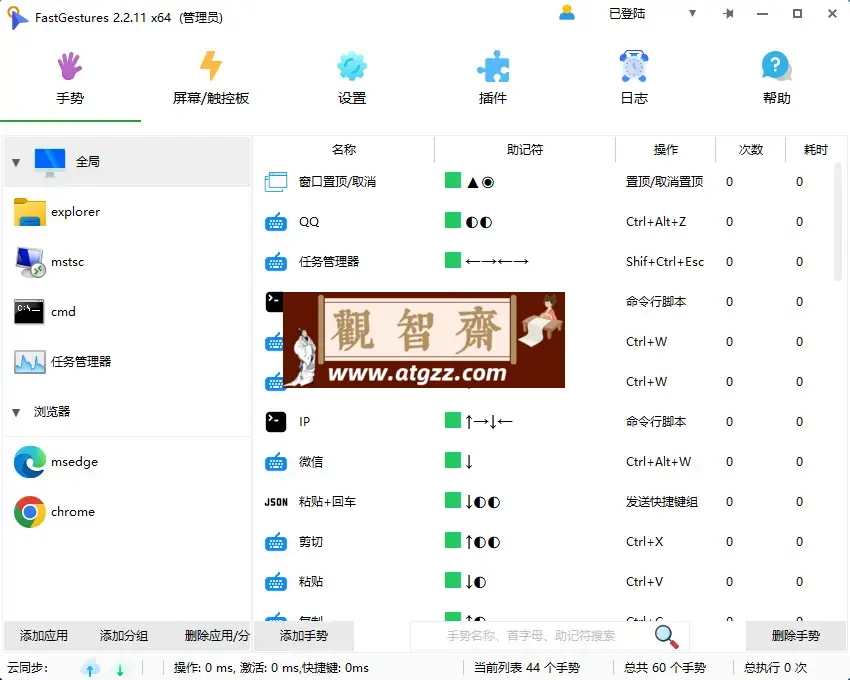Sort by the 操作 column header
This screenshot has width=850, height=680.
coord(666,150)
